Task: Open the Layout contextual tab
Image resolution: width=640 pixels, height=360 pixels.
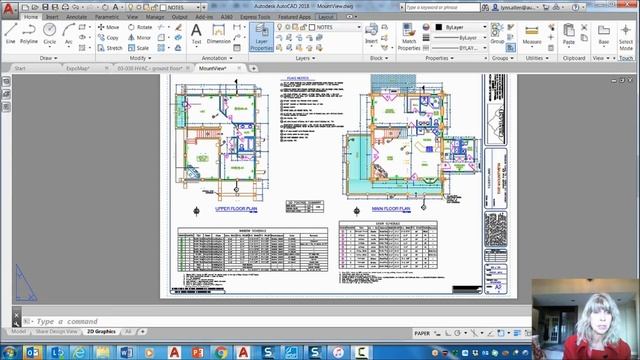Action: pyautogui.click(x=326, y=17)
